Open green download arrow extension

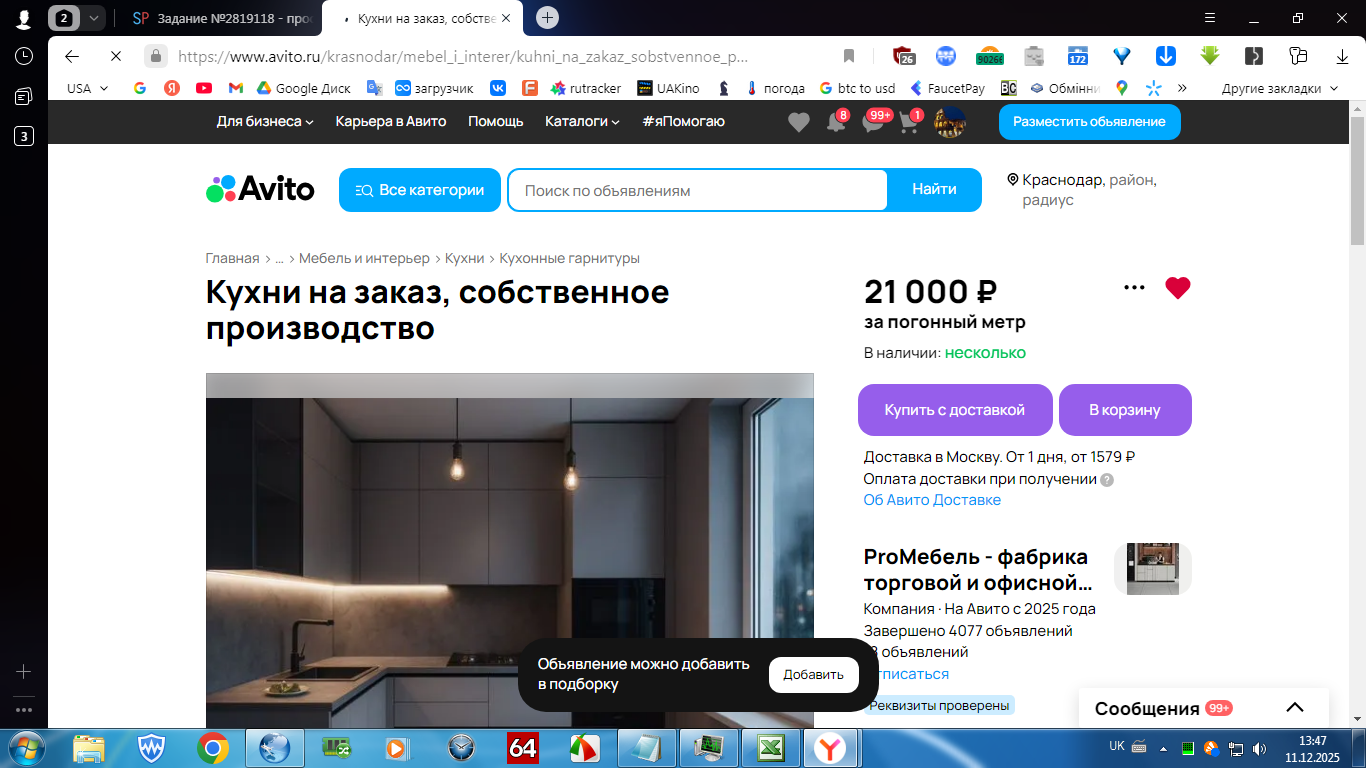pyautogui.click(x=1210, y=56)
